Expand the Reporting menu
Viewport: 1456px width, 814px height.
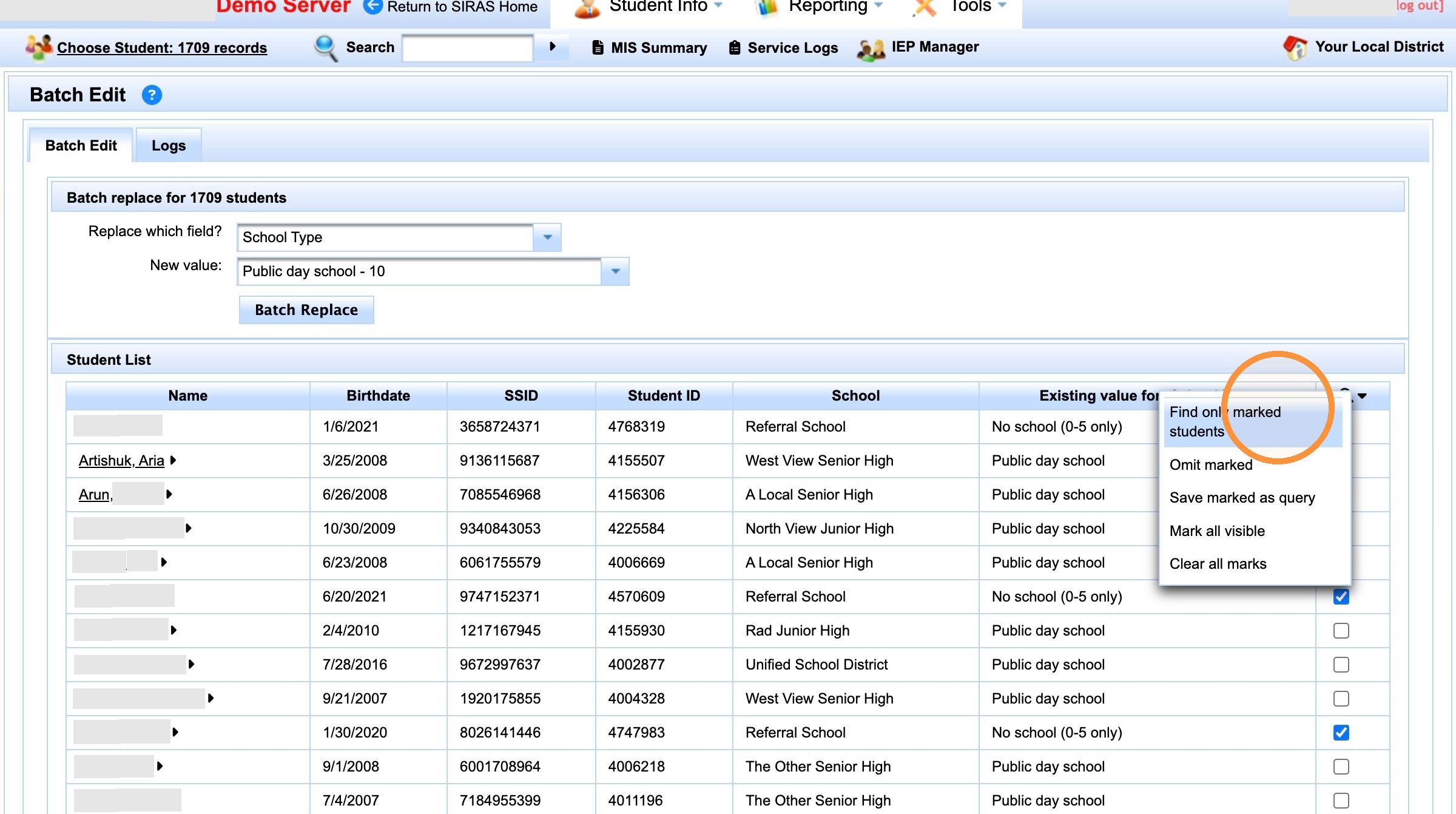(878, 5)
